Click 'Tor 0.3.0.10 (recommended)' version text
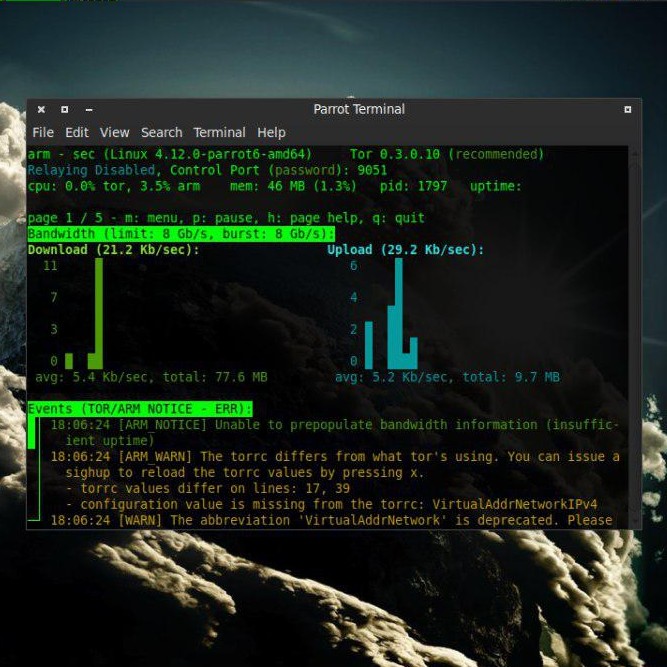The width and height of the screenshot is (667, 667). pos(447,154)
